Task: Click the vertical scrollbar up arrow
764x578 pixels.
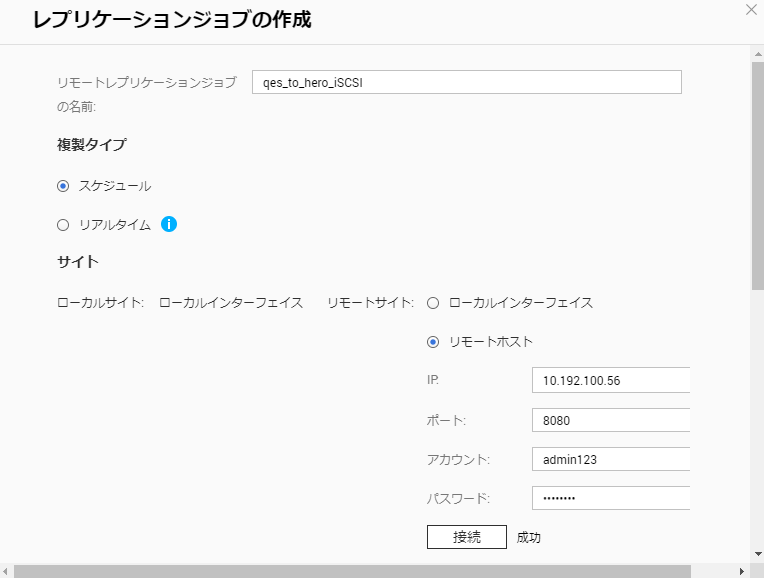Action: [757, 53]
